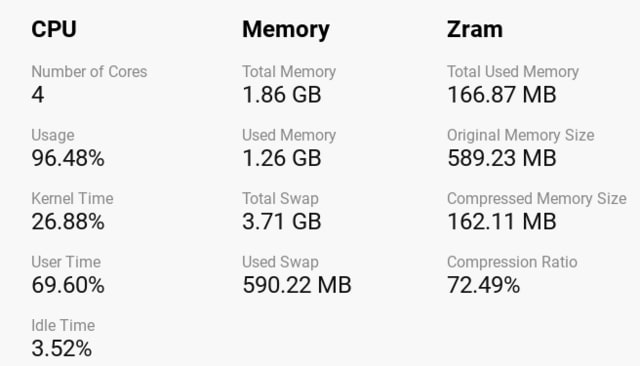
Task: Select the Kernel Time 26.88% reading
Action: pos(68,222)
